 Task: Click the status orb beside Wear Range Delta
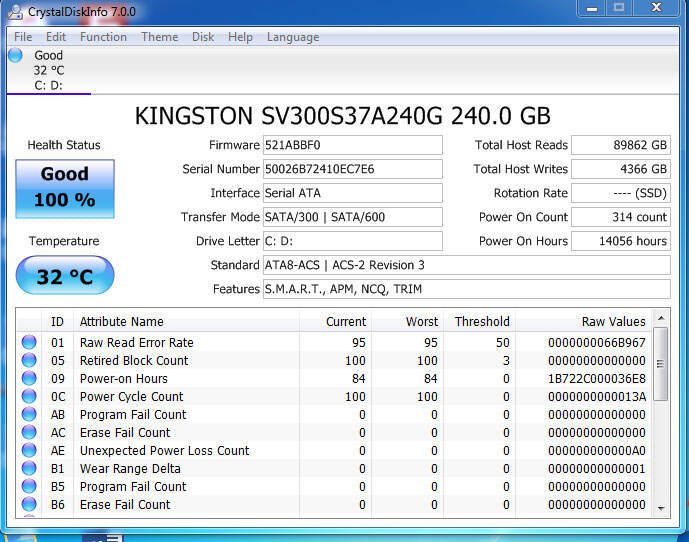click(x=29, y=469)
